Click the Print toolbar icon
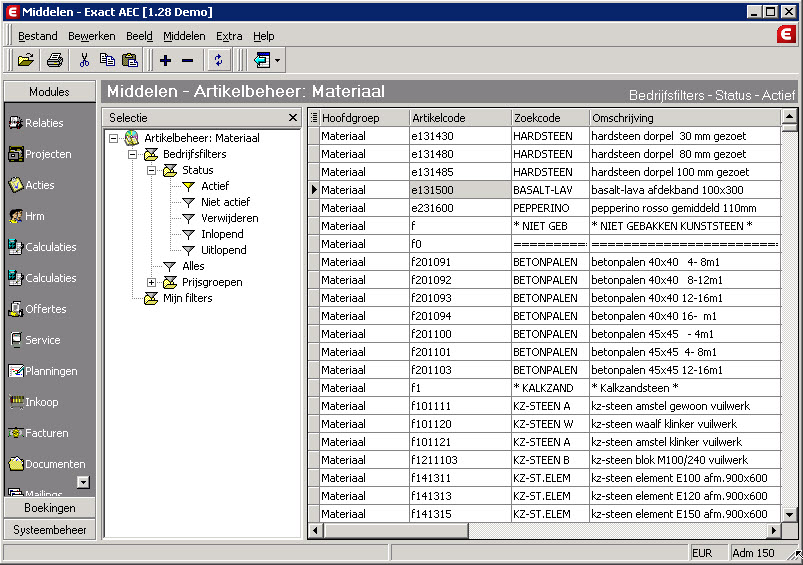This screenshot has width=803, height=565. [55, 60]
